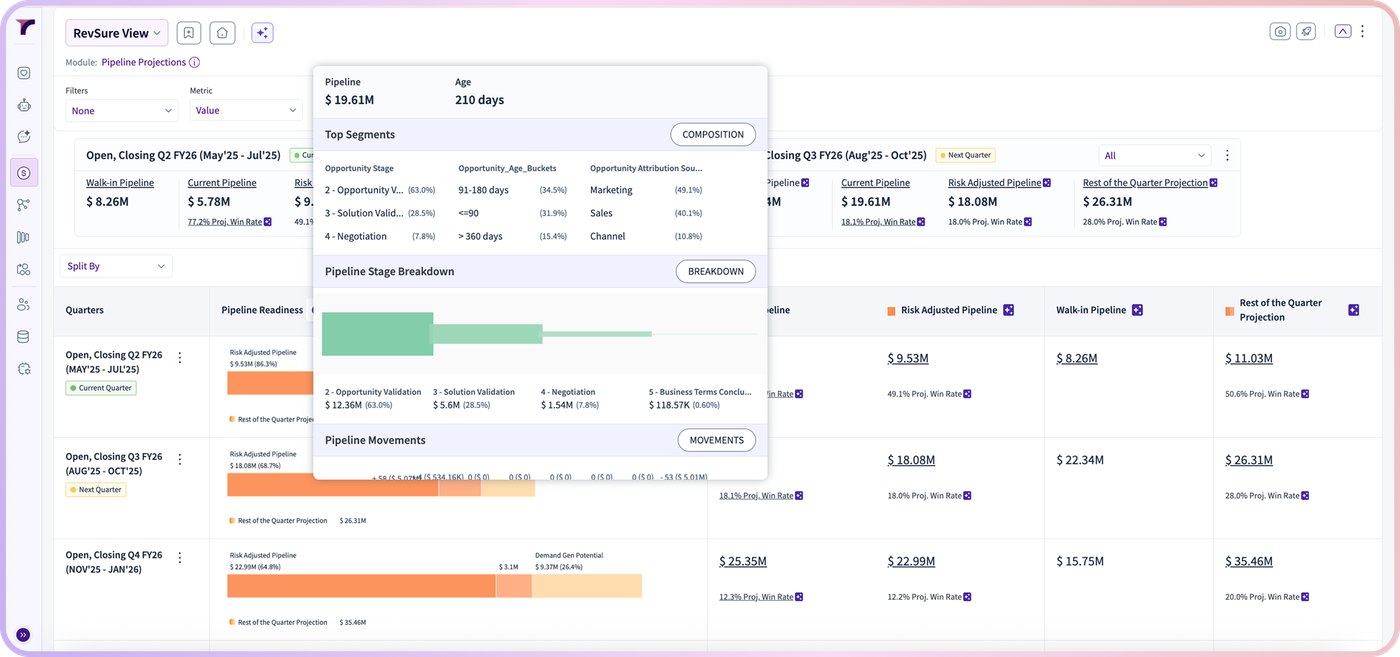The height and width of the screenshot is (657, 1400).
Task: Open the heart shield icon in the sidebar
Action: (24, 73)
